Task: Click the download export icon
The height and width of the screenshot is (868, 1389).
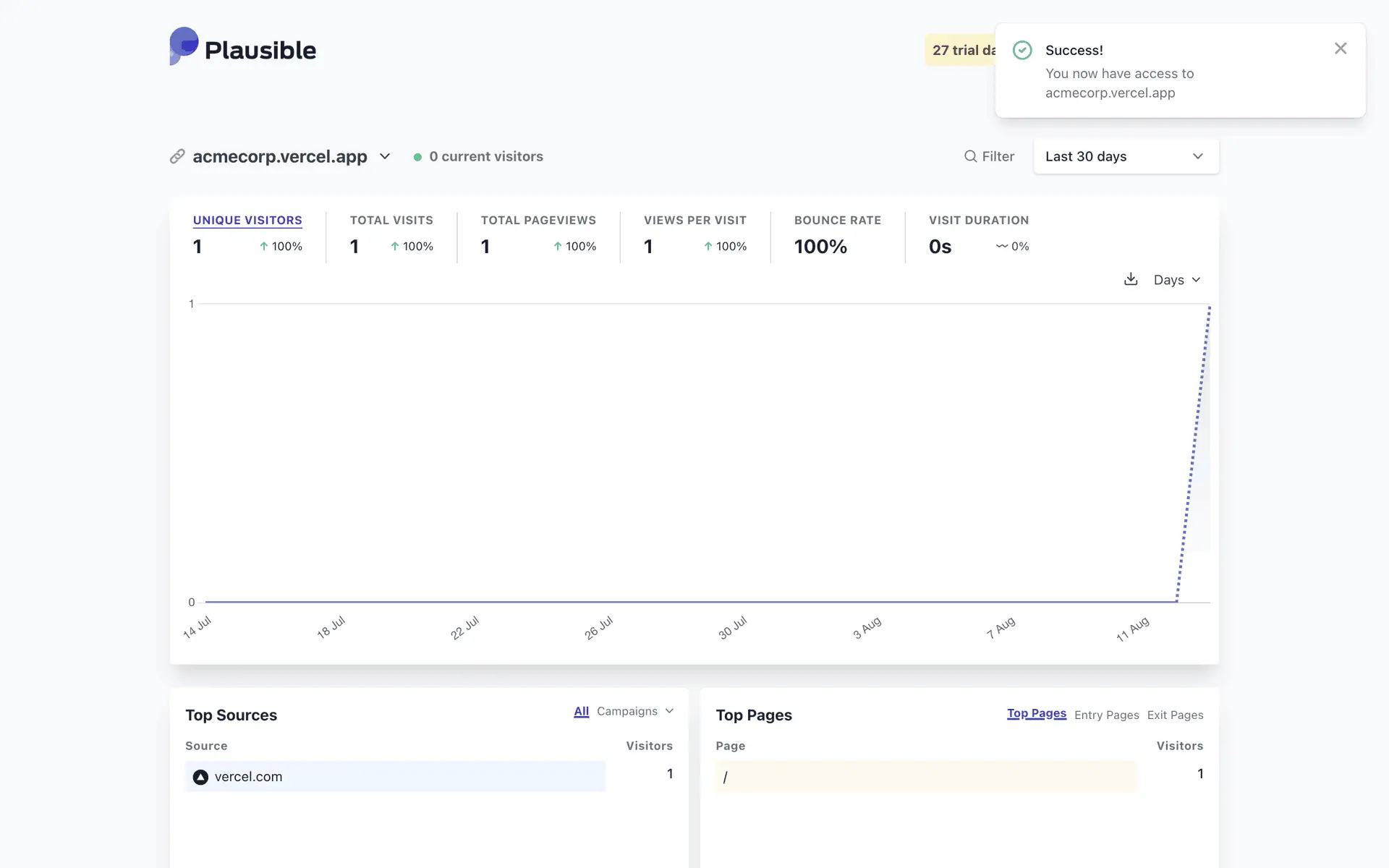Action: pyautogui.click(x=1131, y=279)
